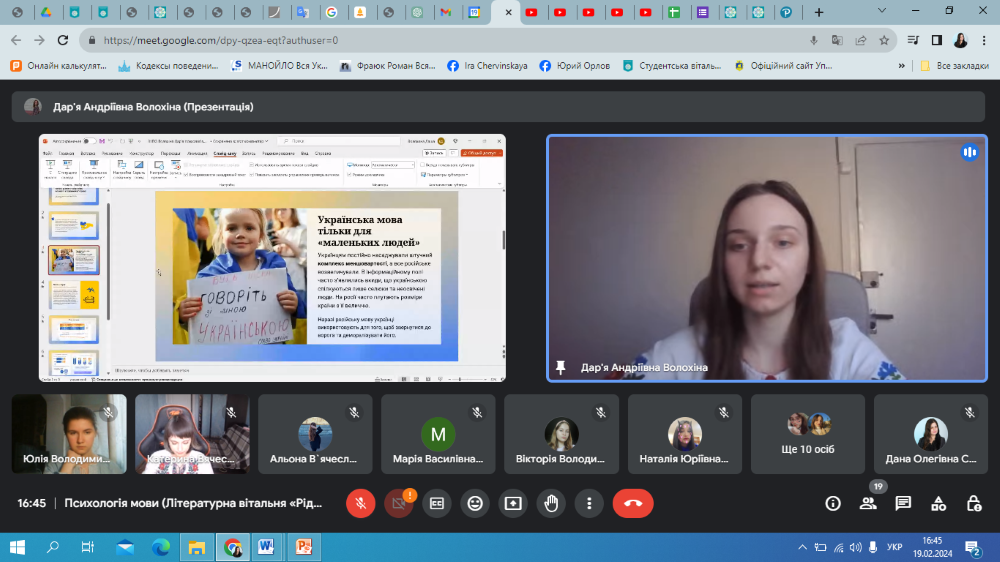Open the in-call chat panel
The image size is (1000, 562).
pos(903,503)
